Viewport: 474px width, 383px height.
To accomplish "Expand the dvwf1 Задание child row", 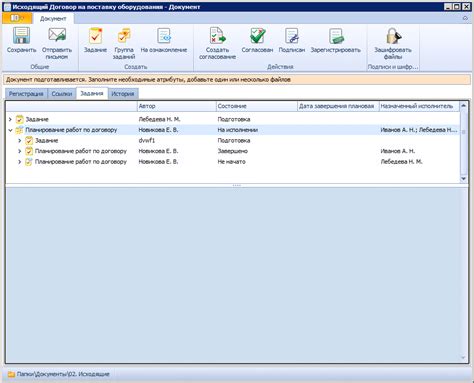I will (20, 141).
